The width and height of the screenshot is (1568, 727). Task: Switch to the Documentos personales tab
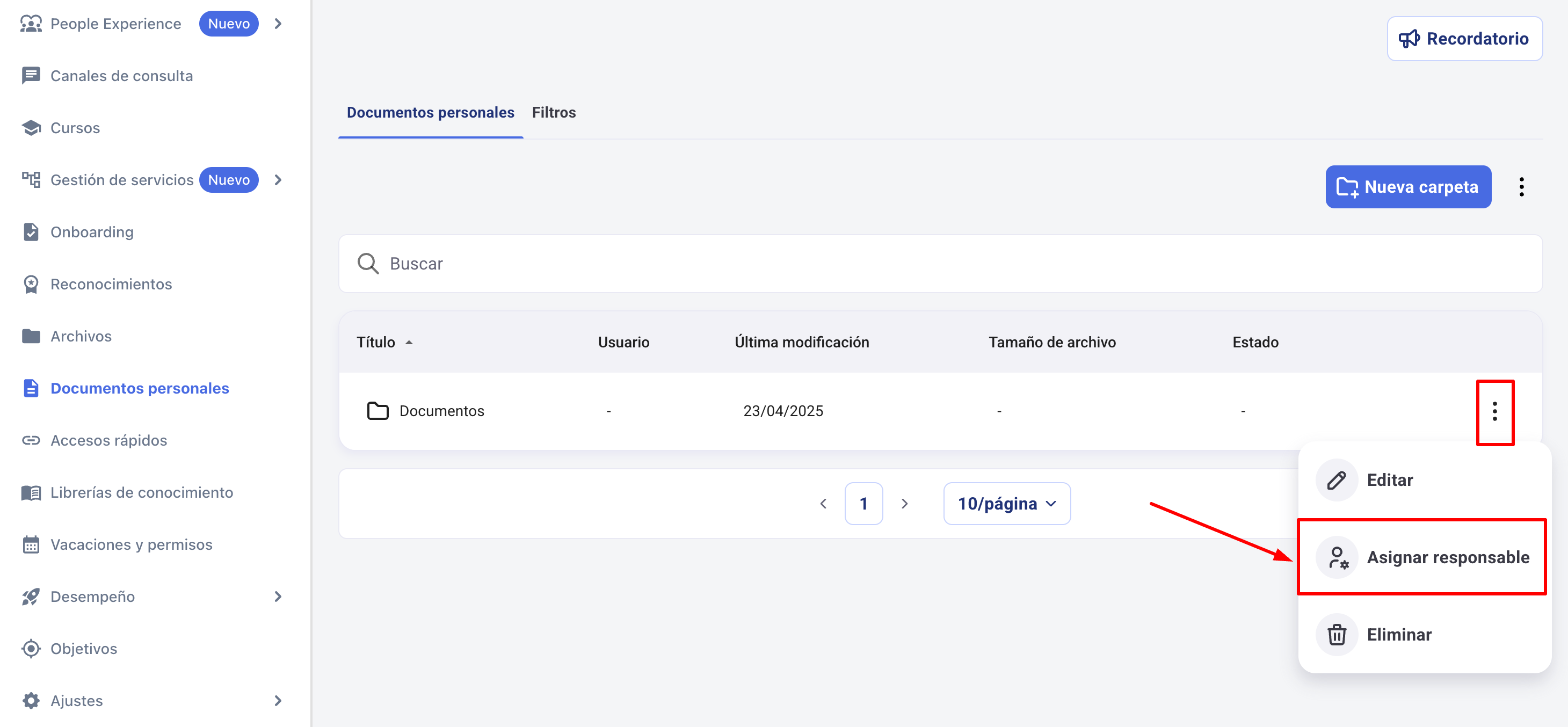click(x=430, y=113)
